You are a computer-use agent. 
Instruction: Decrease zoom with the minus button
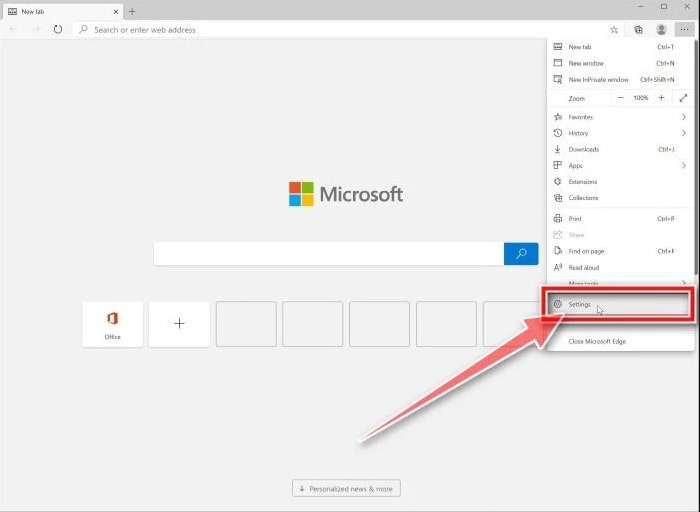tap(620, 98)
